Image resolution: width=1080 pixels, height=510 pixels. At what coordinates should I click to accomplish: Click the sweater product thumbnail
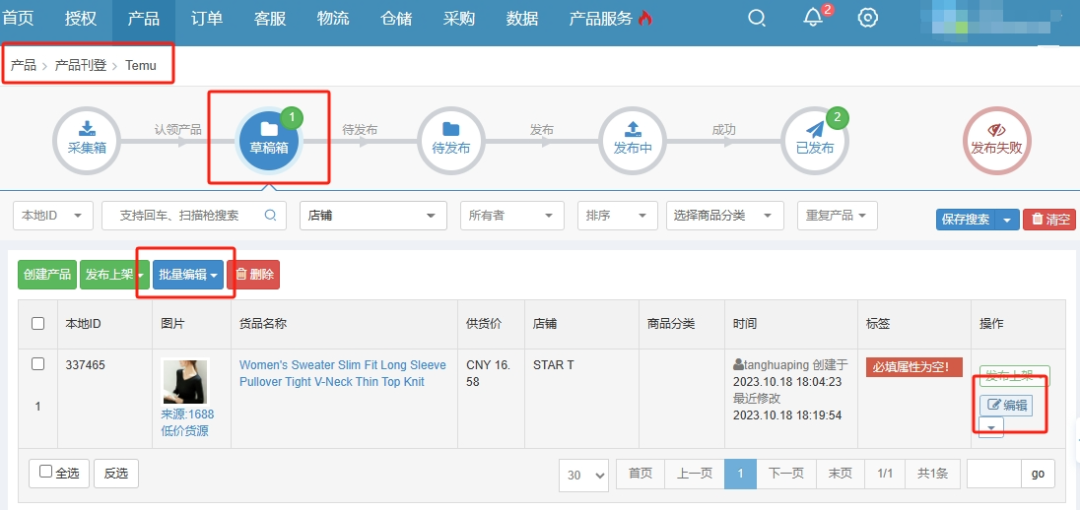coord(185,381)
